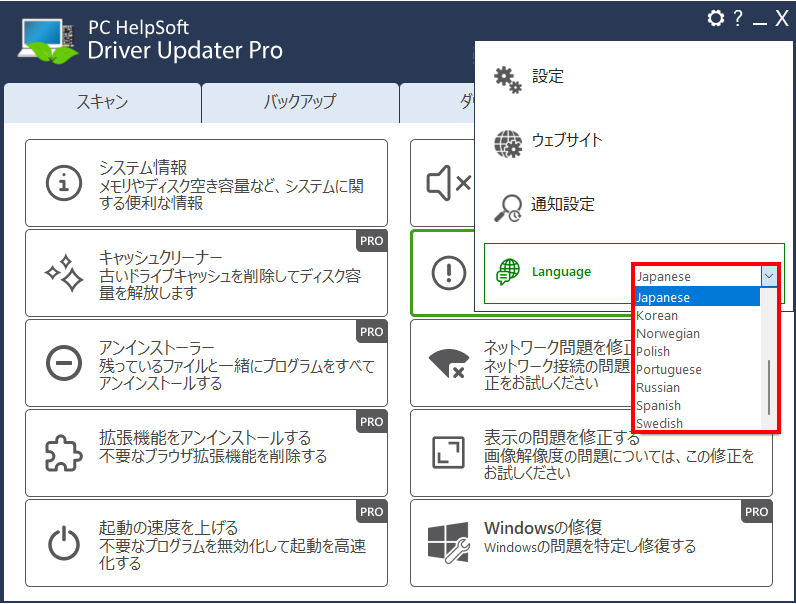
Task: Select Norwegian in language list
Action: pos(698,333)
